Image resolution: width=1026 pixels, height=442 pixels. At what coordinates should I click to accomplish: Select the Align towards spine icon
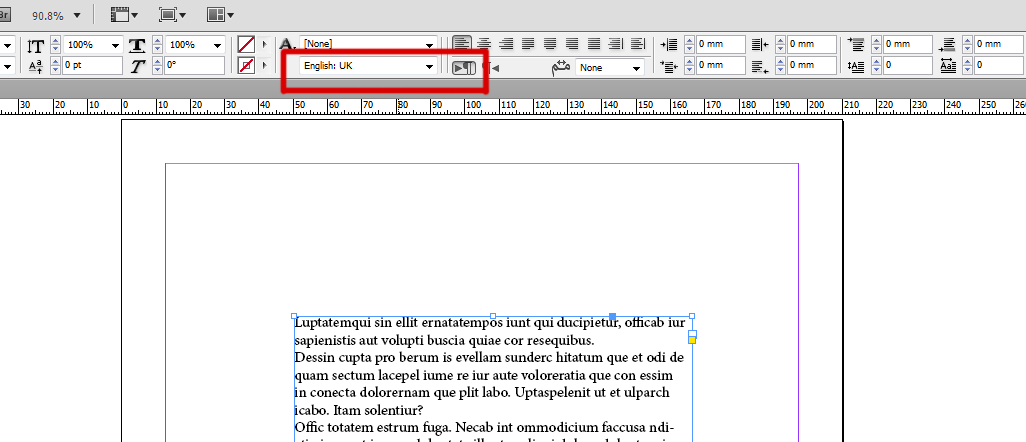point(615,44)
